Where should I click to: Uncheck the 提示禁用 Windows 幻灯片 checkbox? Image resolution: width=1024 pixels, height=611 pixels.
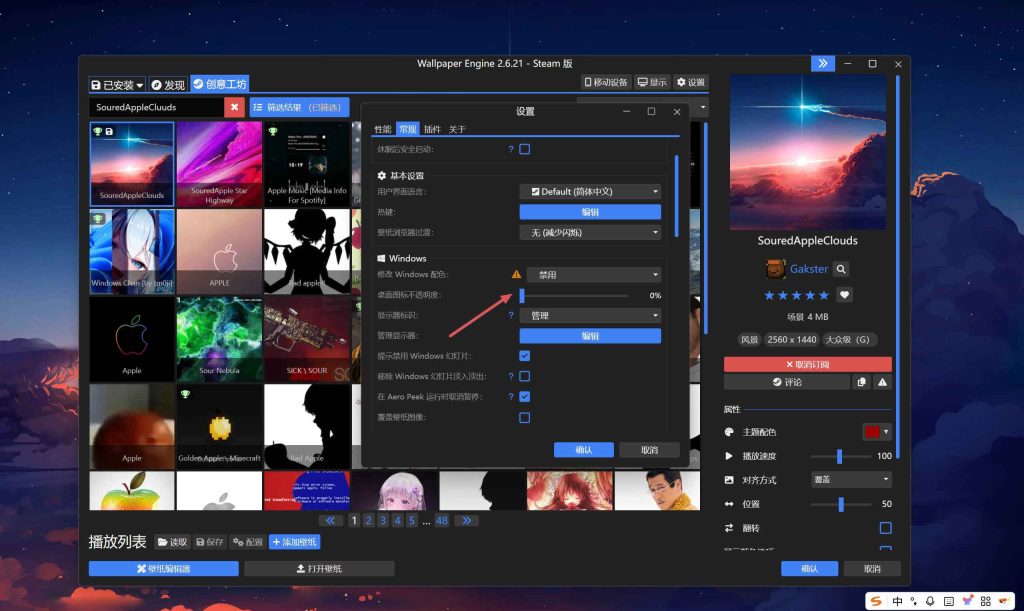point(524,356)
